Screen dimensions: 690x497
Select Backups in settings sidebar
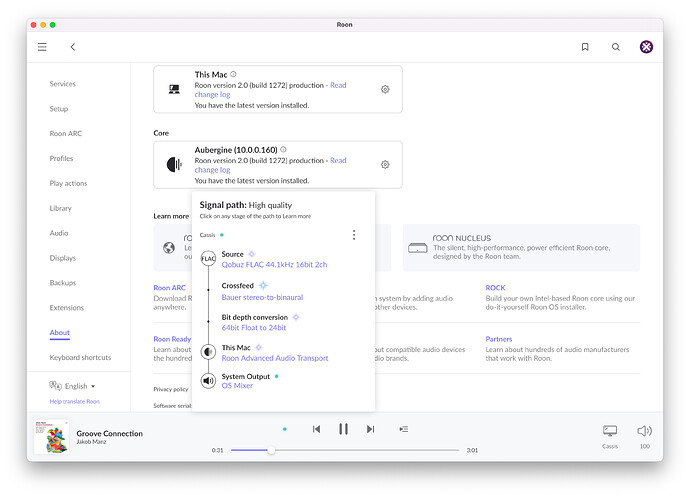[x=62, y=283]
